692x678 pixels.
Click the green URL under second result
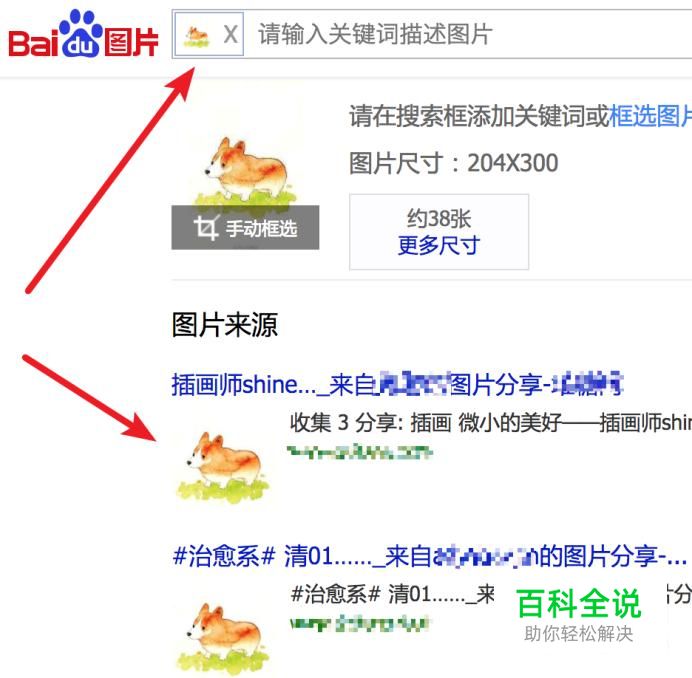359,624
